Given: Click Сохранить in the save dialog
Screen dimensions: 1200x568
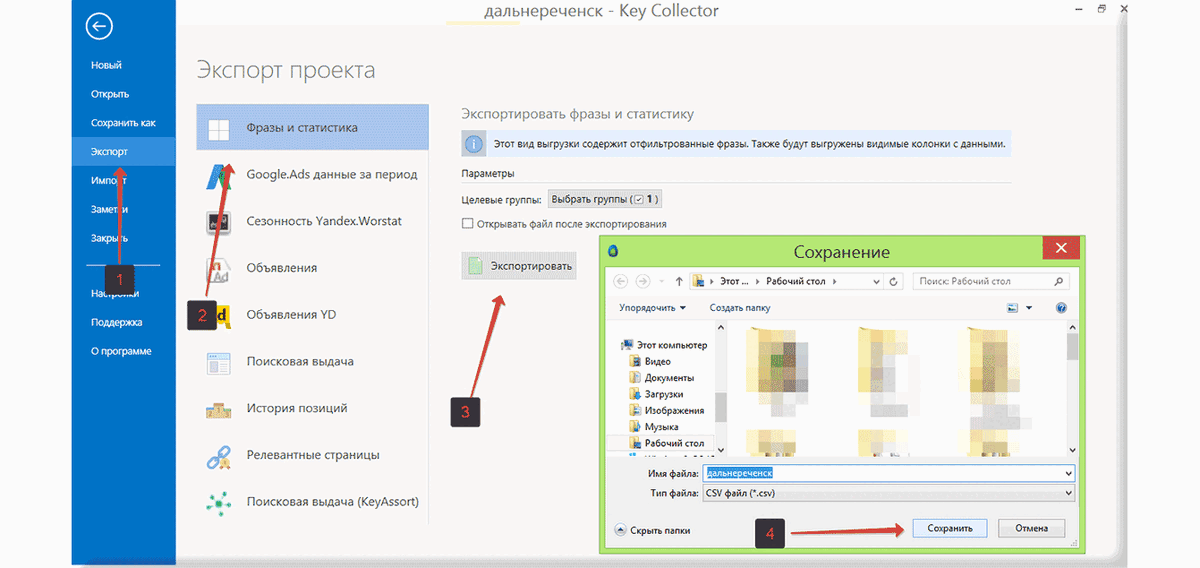Looking at the screenshot, I should tap(949, 528).
